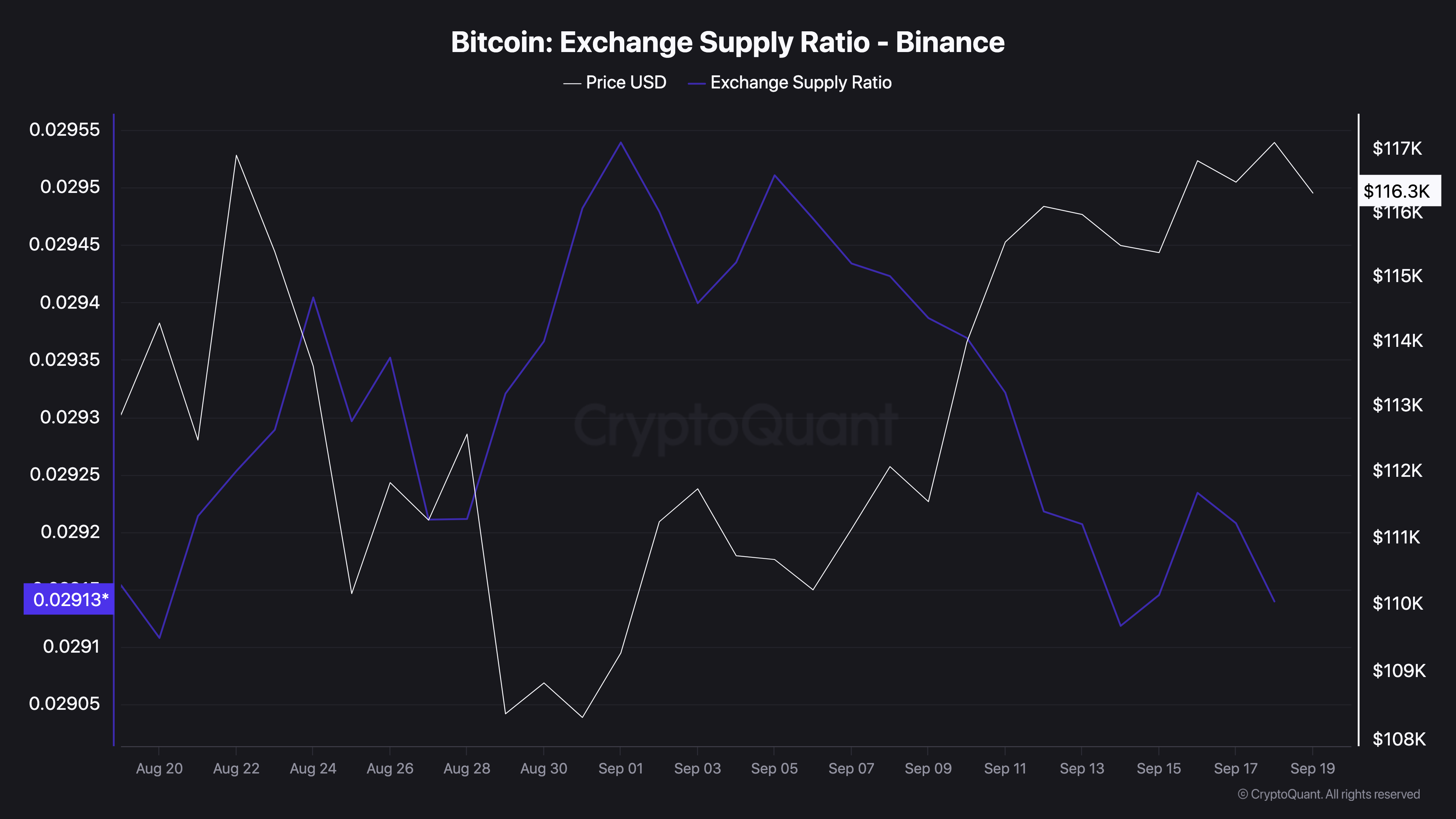Click the chart title text
Viewport: 1456px width, 819px height.
pos(727,42)
